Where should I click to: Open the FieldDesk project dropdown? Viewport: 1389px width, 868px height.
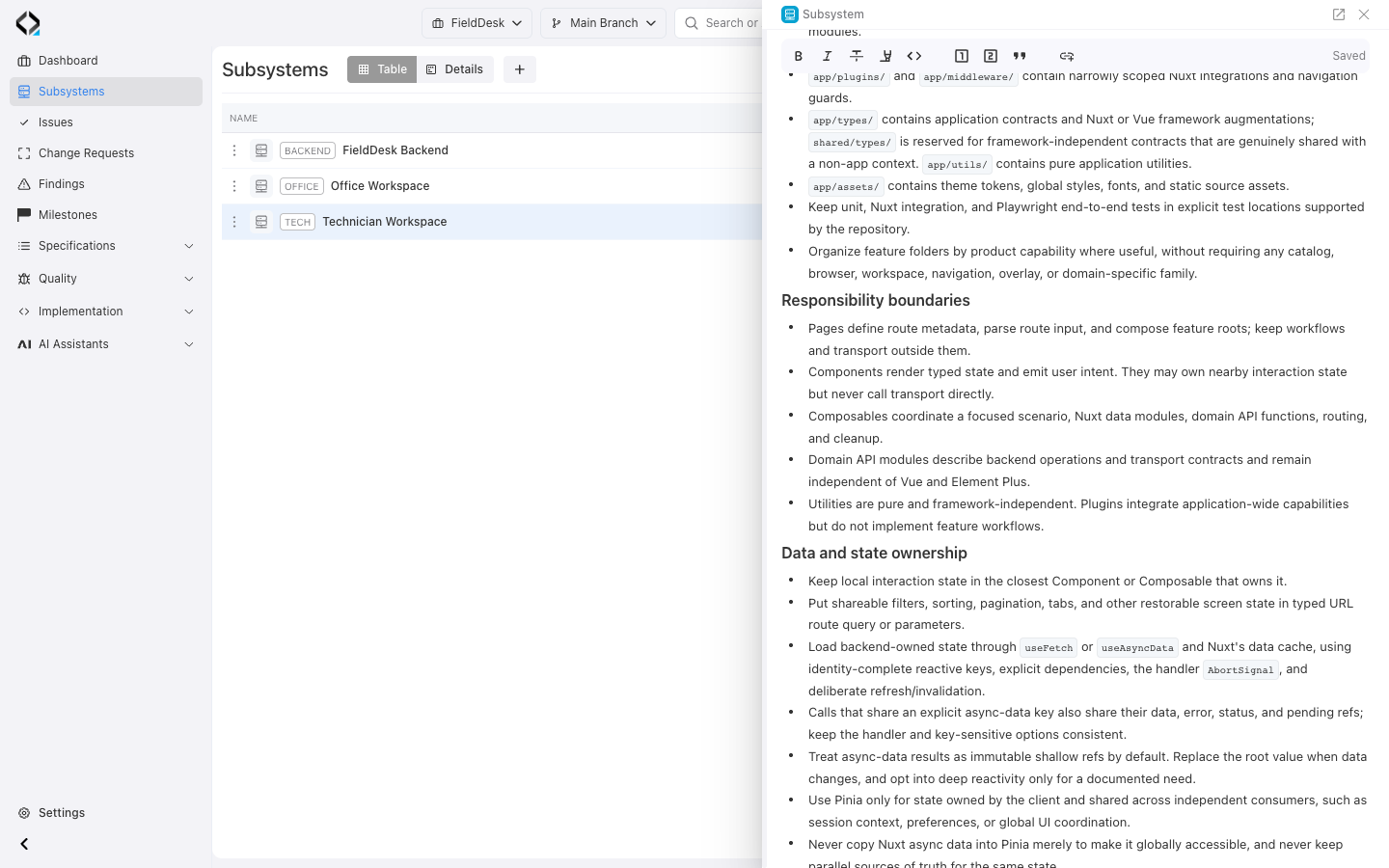[x=477, y=23]
